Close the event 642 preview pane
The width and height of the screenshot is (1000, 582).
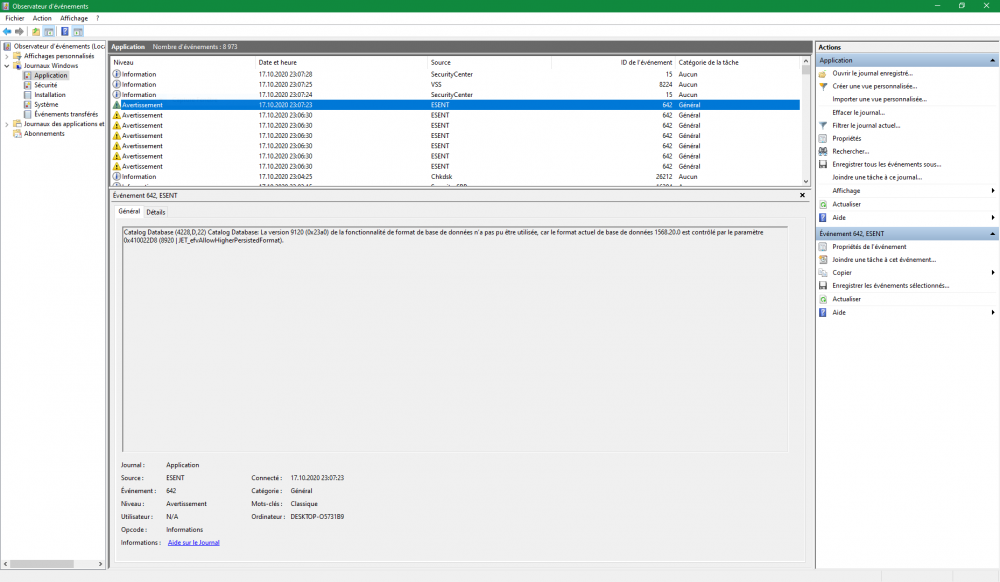pyautogui.click(x=803, y=195)
